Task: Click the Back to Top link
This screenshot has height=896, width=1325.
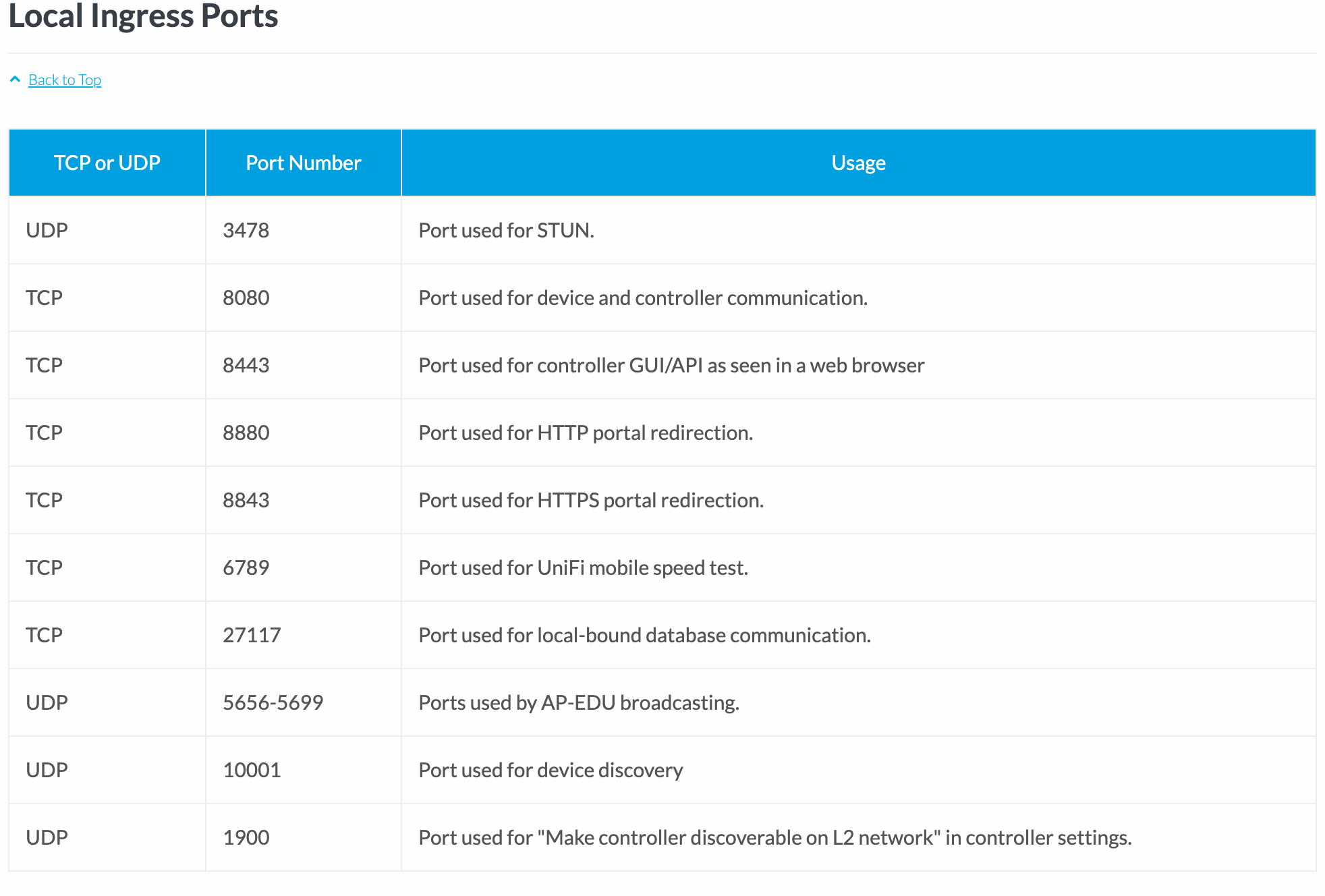Action: 65,80
